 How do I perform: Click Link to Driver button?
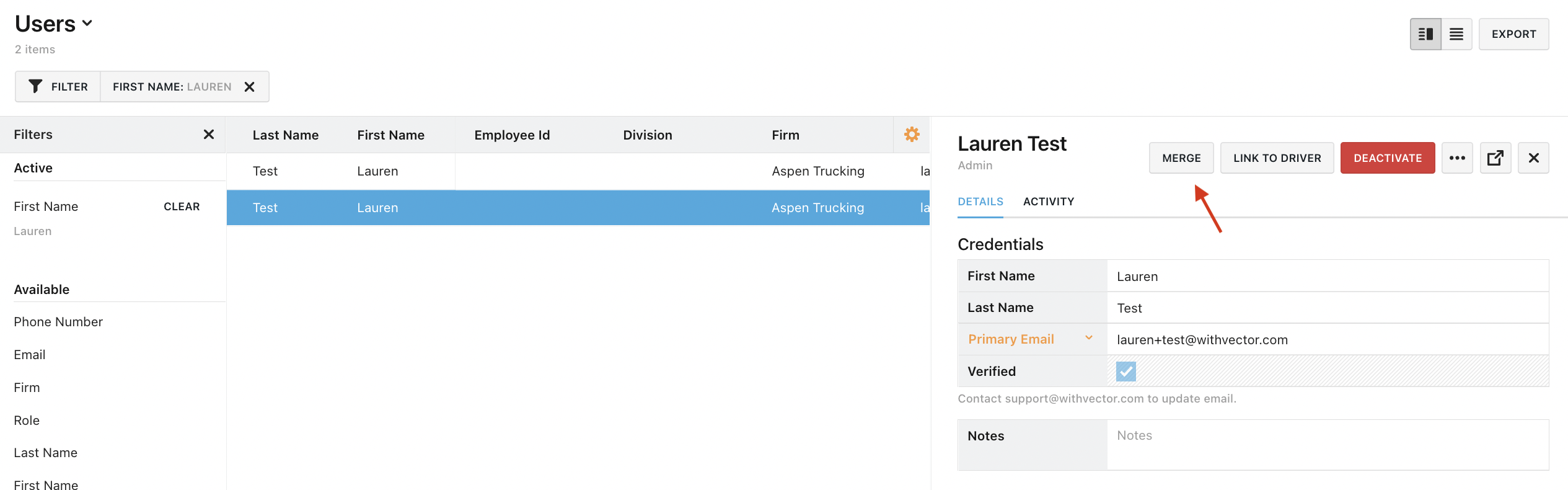[1277, 158]
